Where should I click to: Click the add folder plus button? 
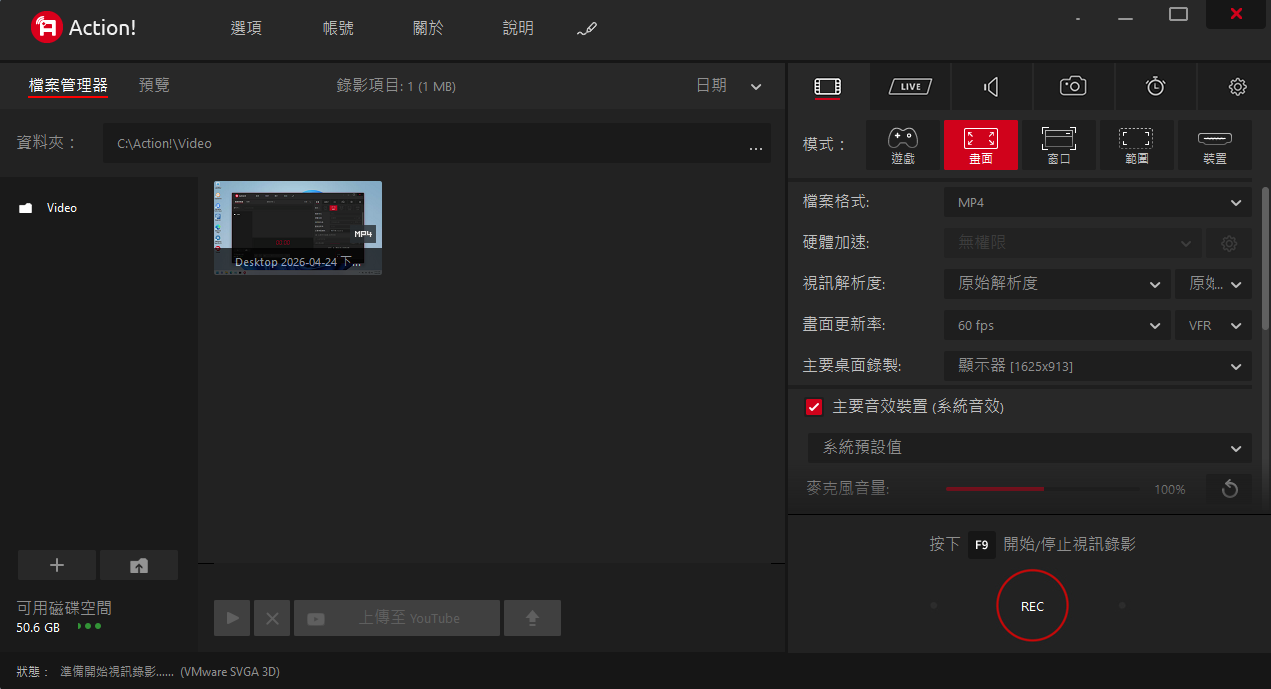click(57, 565)
